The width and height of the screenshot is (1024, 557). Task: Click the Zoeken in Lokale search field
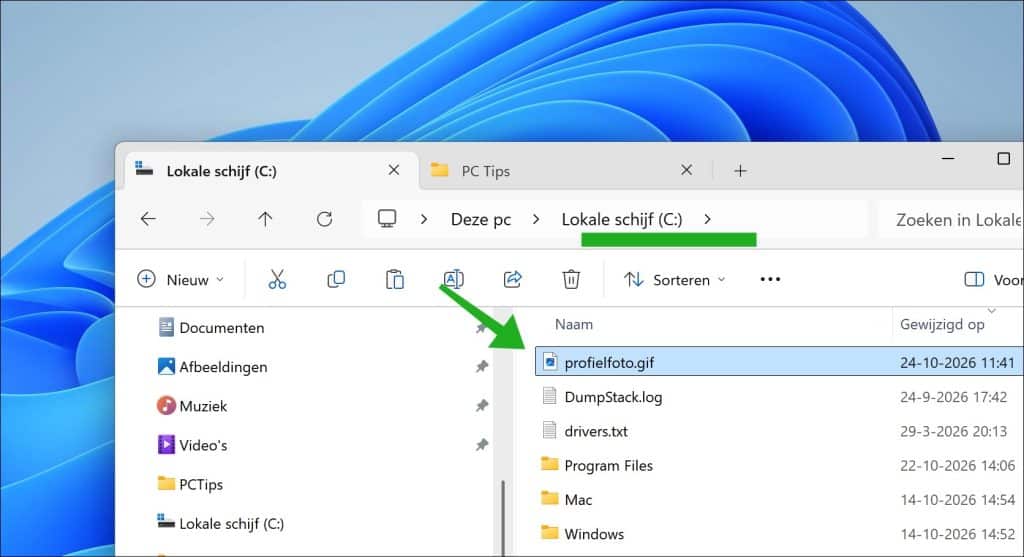[952, 219]
